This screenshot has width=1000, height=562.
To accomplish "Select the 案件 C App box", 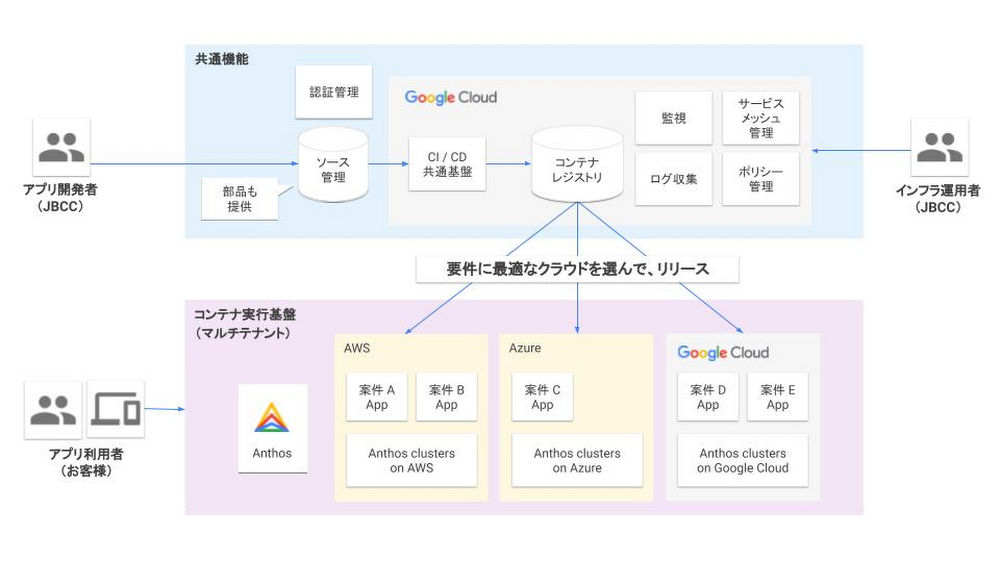I will point(542,397).
